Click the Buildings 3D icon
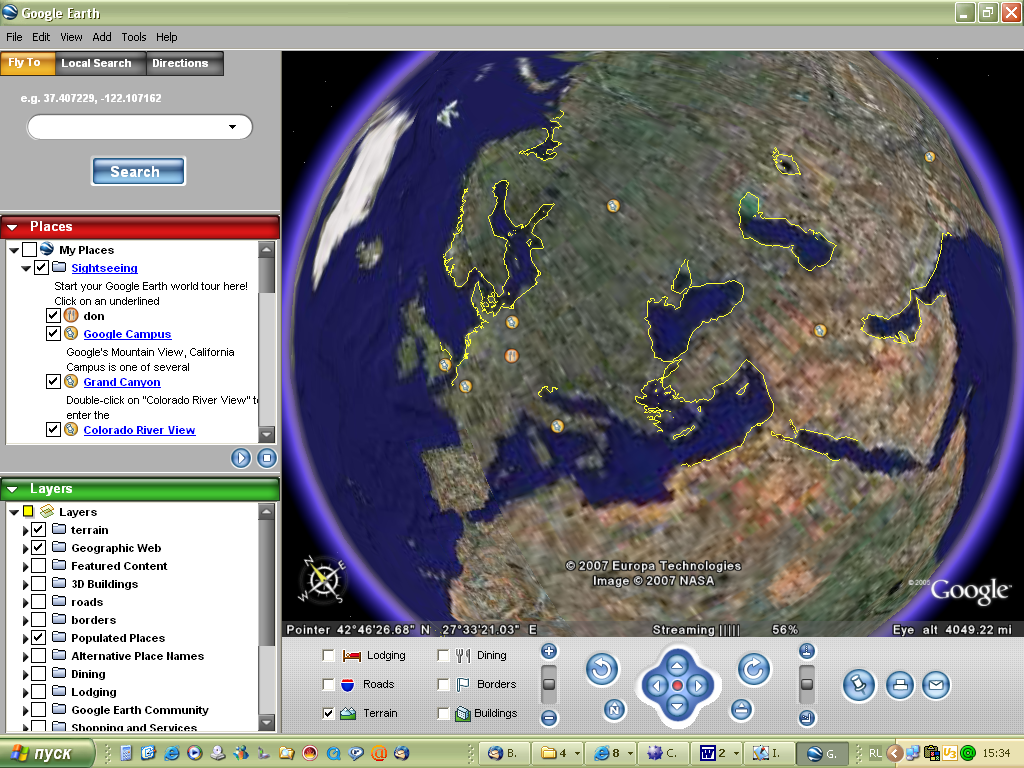The width and height of the screenshot is (1024, 768). point(462,713)
